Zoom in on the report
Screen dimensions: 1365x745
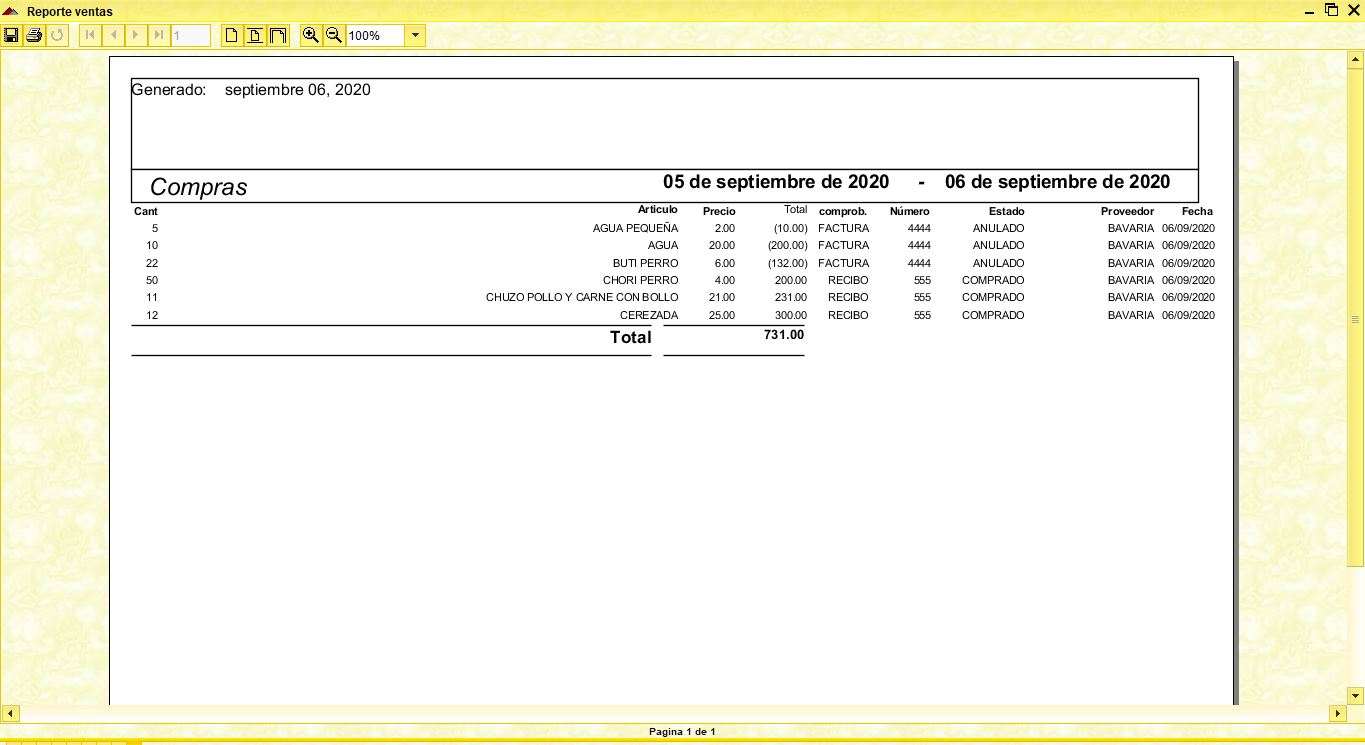(x=311, y=35)
